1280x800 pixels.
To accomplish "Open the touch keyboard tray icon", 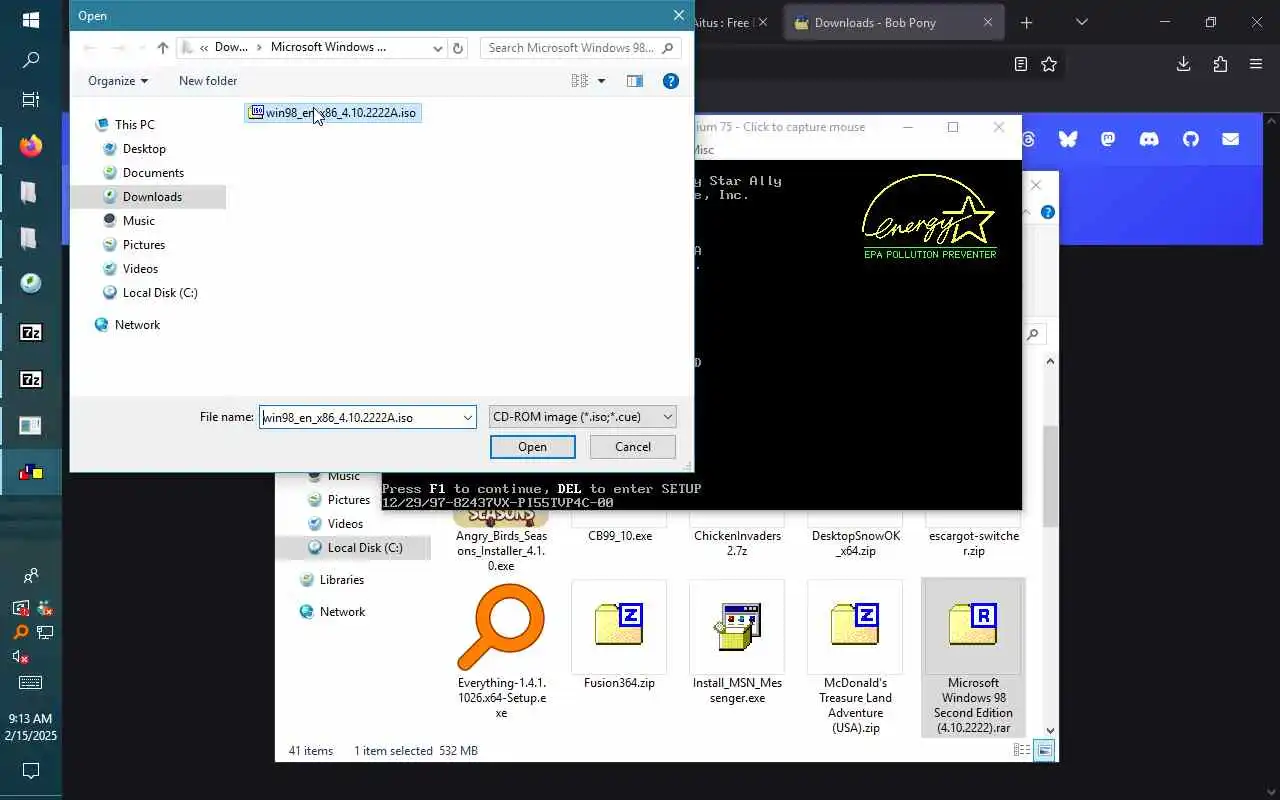I will pos(31,683).
